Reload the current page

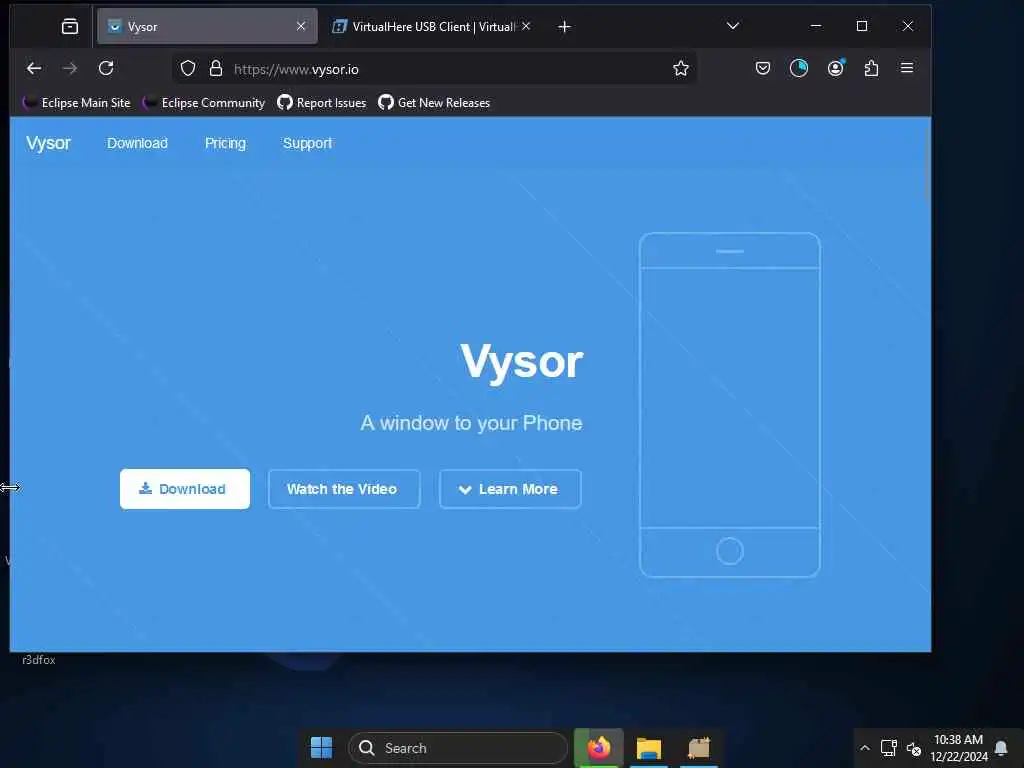(x=106, y=68)
